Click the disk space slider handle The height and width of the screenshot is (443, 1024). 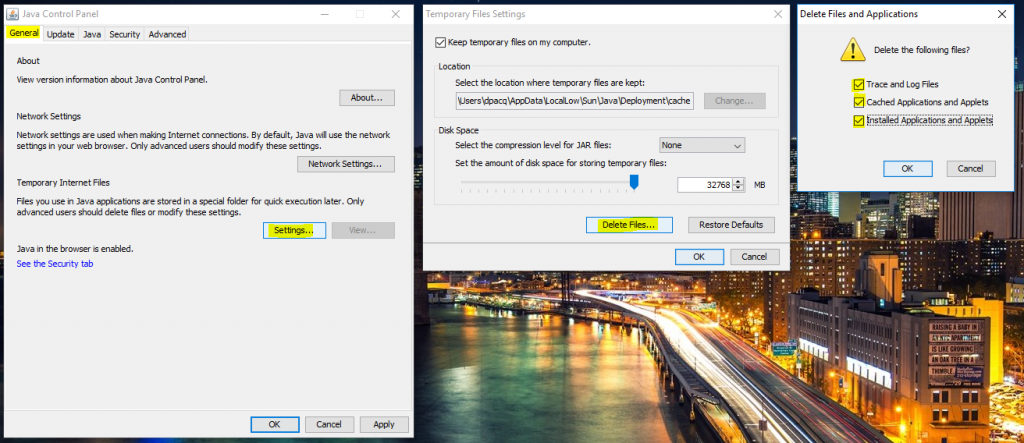point(633,182)
